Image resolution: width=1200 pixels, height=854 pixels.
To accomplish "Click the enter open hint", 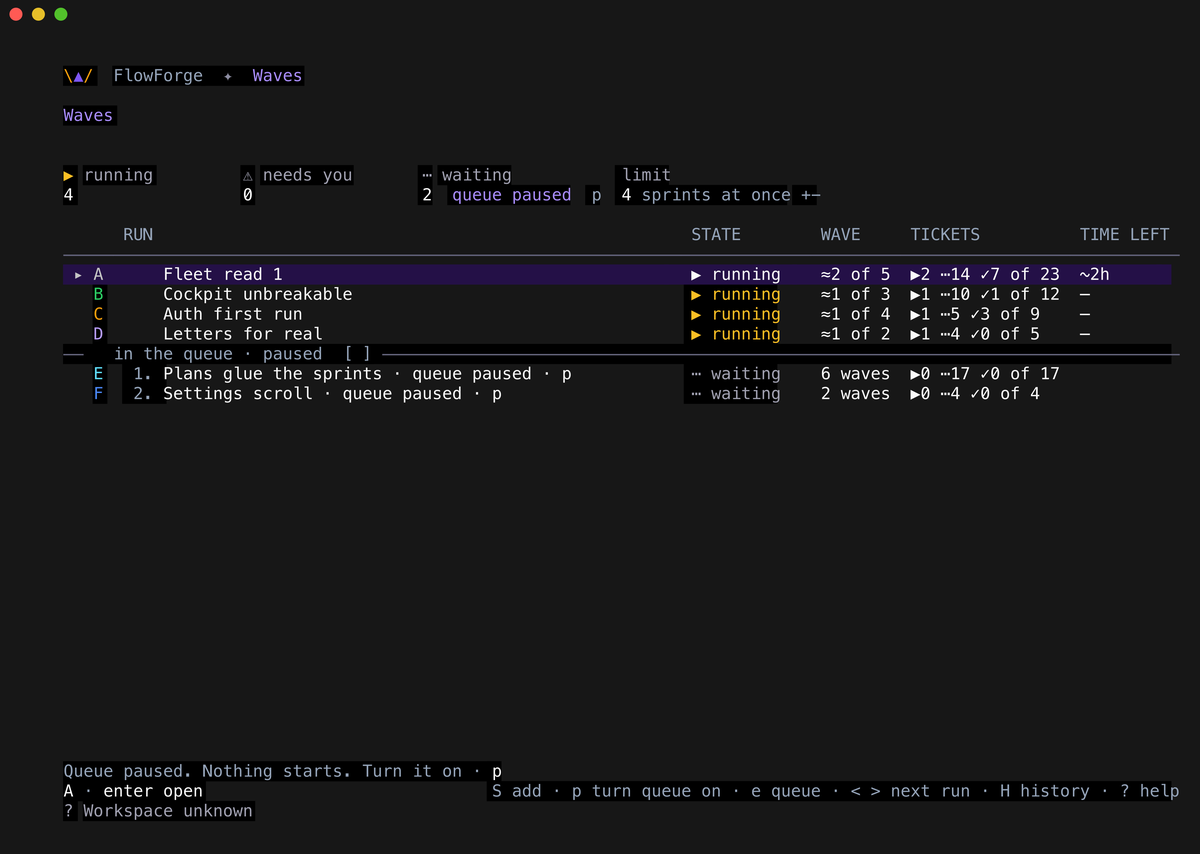I will click(153, 791).
